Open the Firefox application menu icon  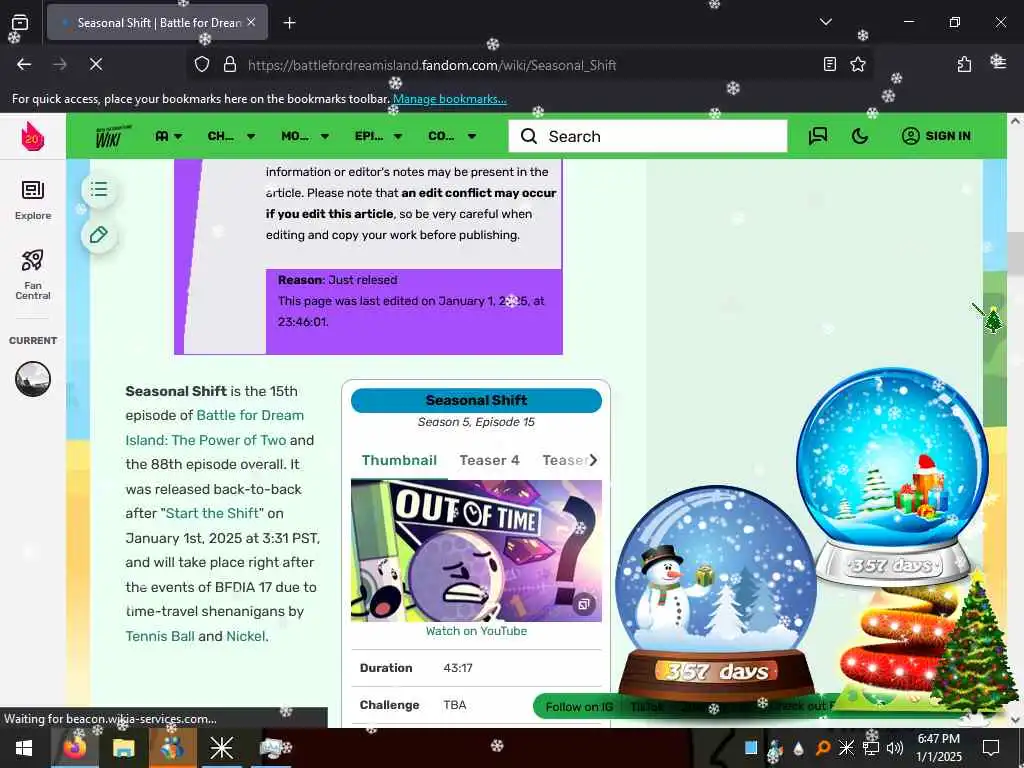998,63
